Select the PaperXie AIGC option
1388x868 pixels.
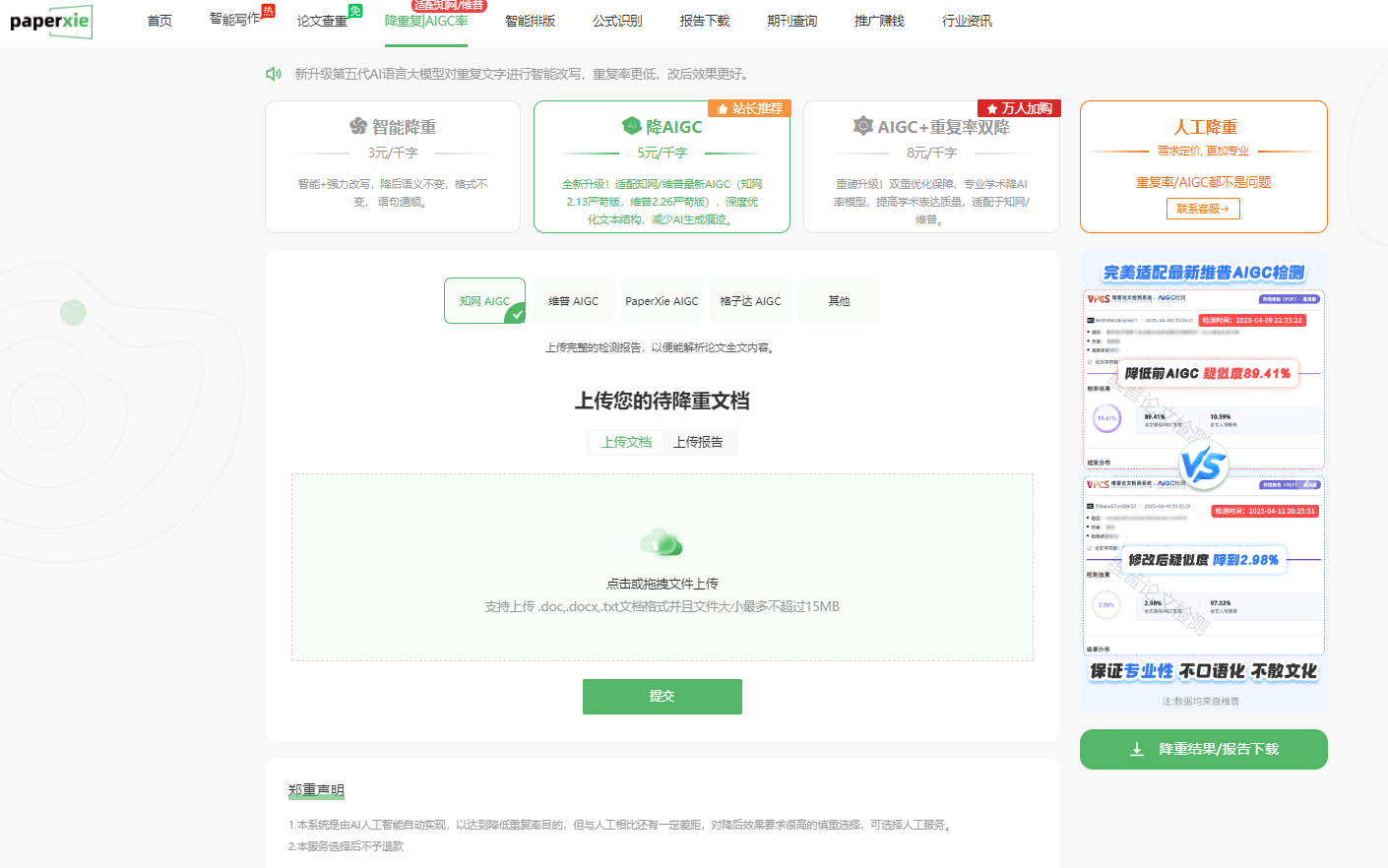coord(662,301)
